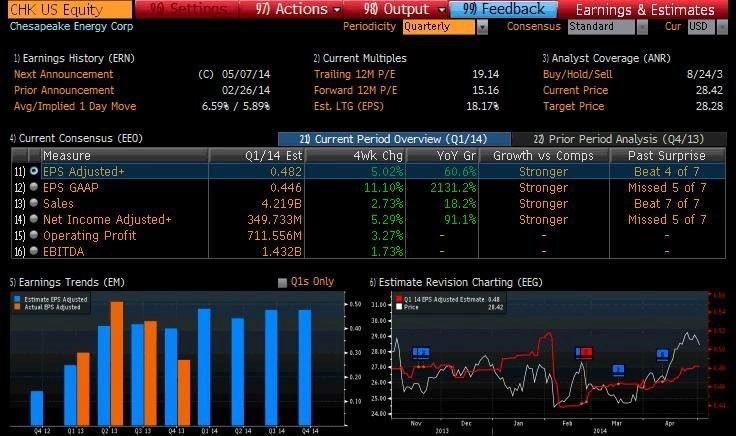Click the orange Actual EPS Adjusted legend swatch
The width and height of the screenshot is (736, 436).
[x=17, y=307]
